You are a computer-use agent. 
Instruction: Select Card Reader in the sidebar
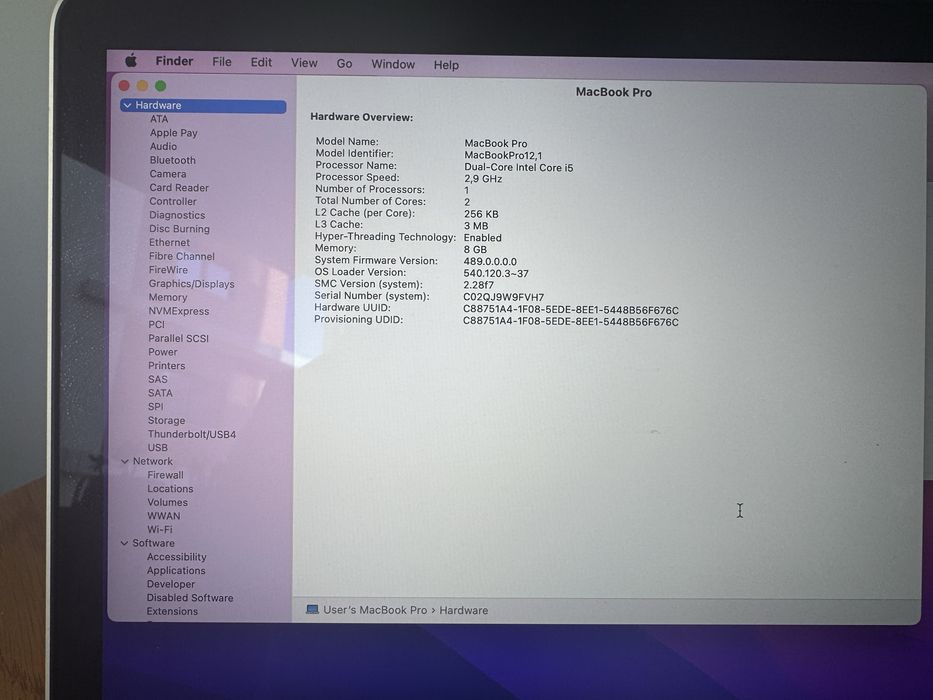[179, 188]
